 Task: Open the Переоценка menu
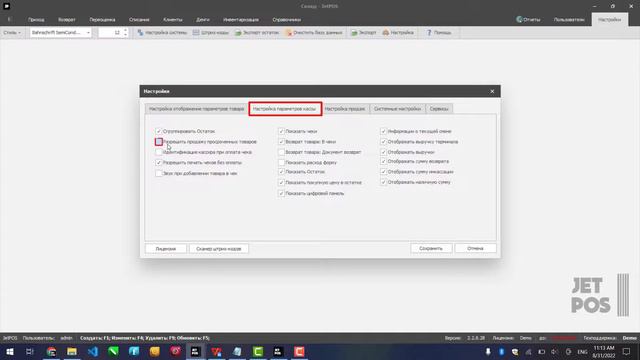[x=102, y=19]
